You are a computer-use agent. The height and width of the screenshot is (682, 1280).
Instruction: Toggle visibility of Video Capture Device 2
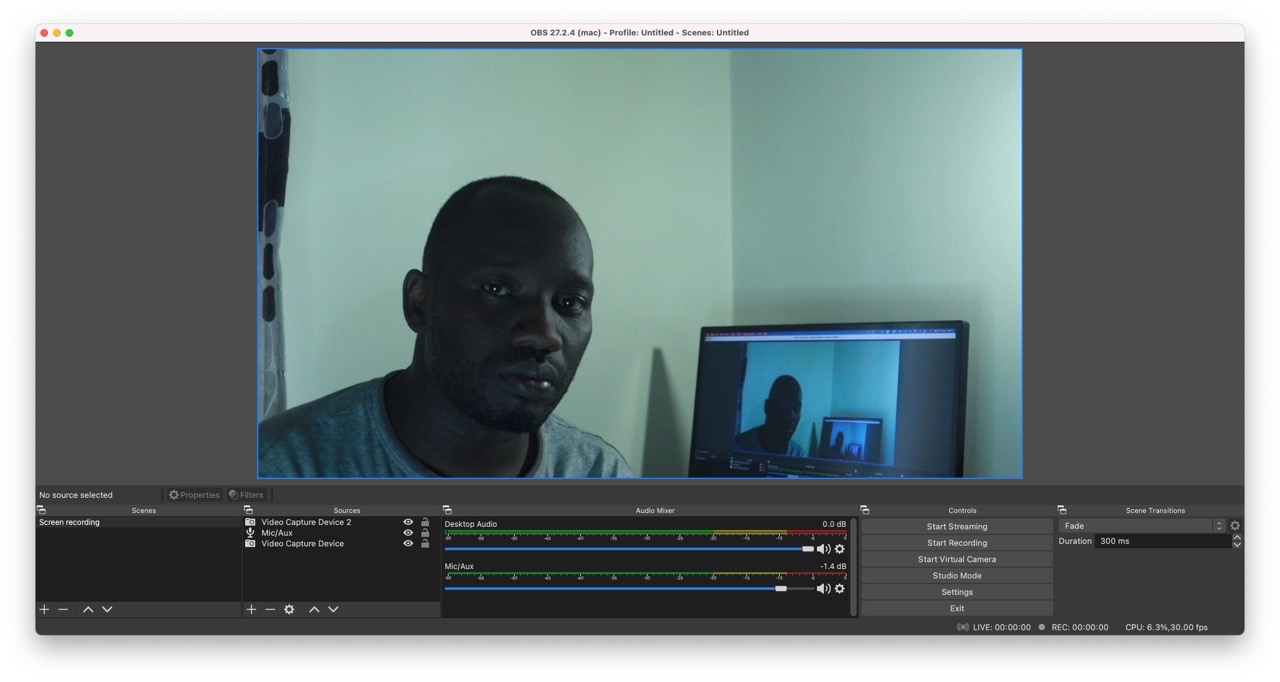tap(407, 521)
